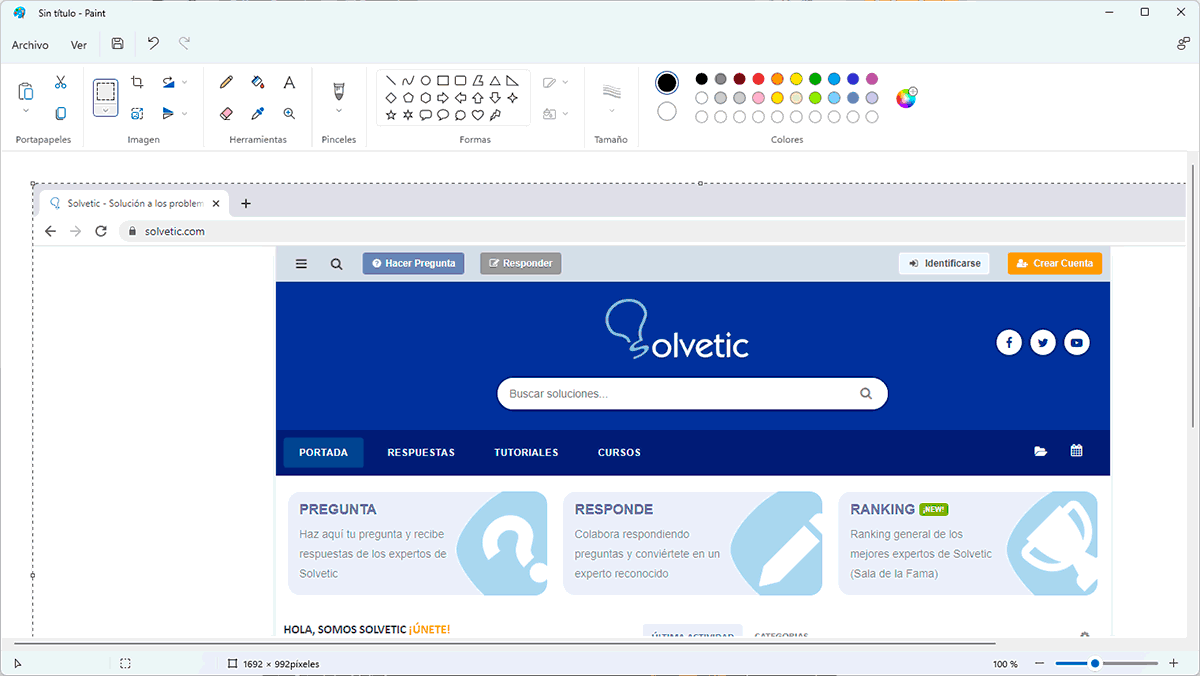
Task: Toggle the rectangular Selection tool
Action: coord(106,91)
